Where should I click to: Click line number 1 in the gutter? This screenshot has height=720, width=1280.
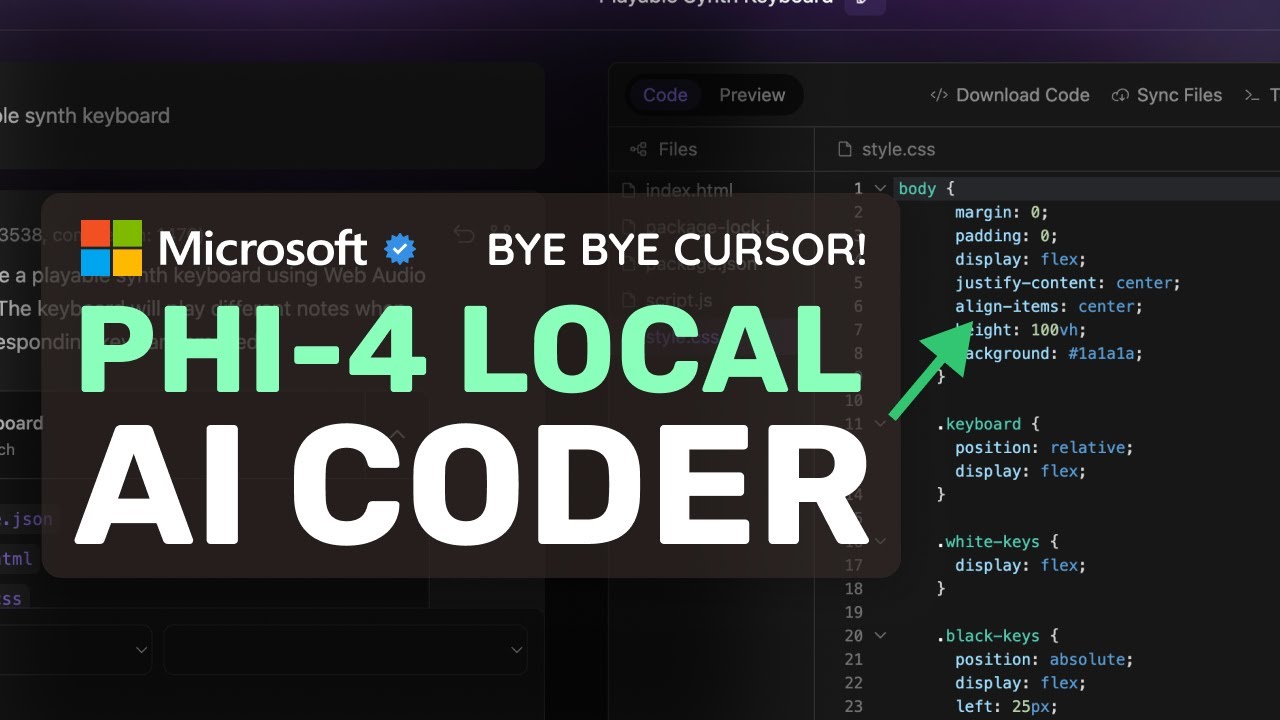[x=857, y=188]
